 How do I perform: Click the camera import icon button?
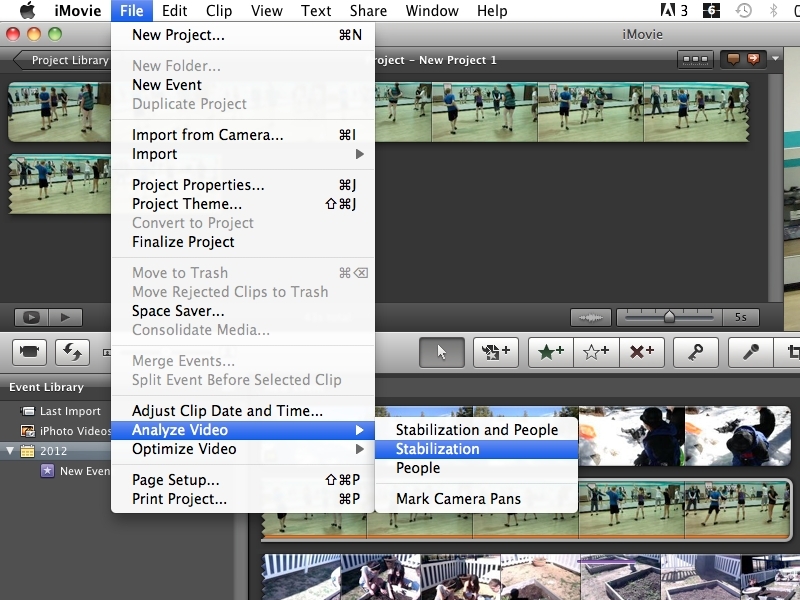click(30, 352)
